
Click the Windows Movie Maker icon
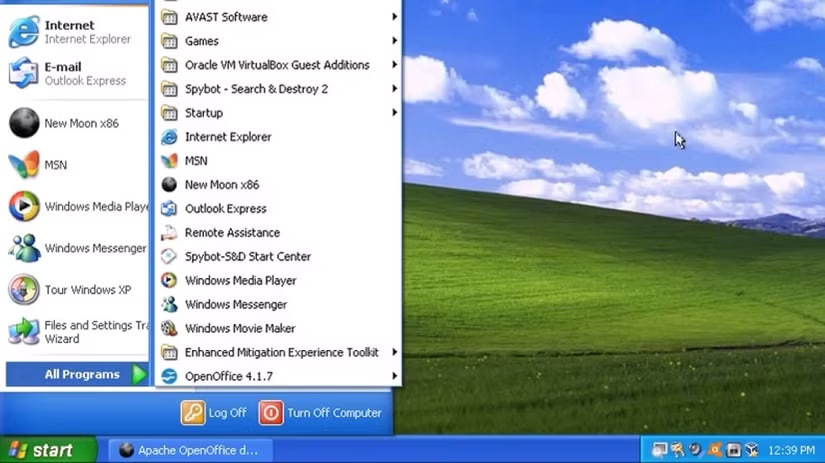169,328
